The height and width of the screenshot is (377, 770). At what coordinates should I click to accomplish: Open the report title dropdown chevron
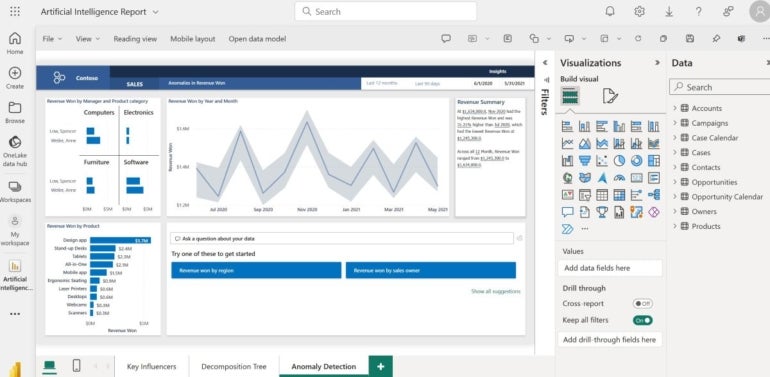[x=156, y=12]
